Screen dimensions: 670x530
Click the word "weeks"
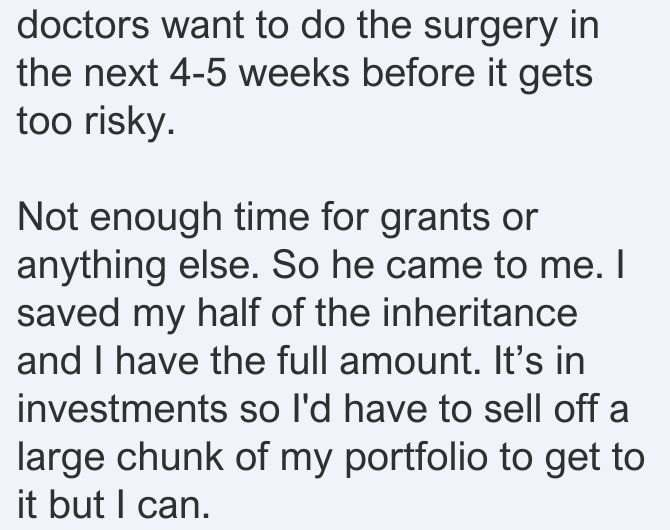(294, 72)
